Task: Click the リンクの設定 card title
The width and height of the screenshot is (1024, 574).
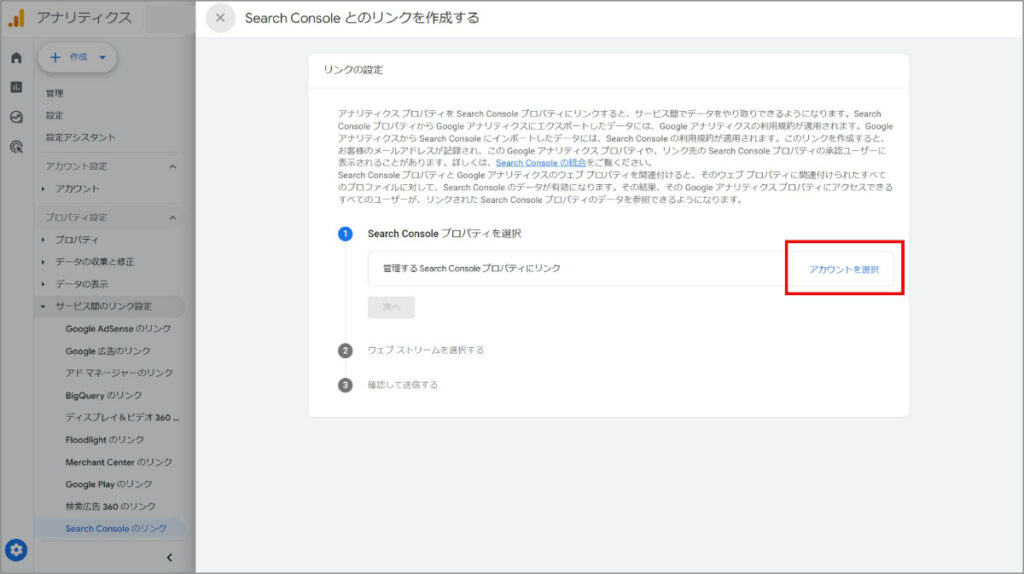Action: (x=353, y=70)
